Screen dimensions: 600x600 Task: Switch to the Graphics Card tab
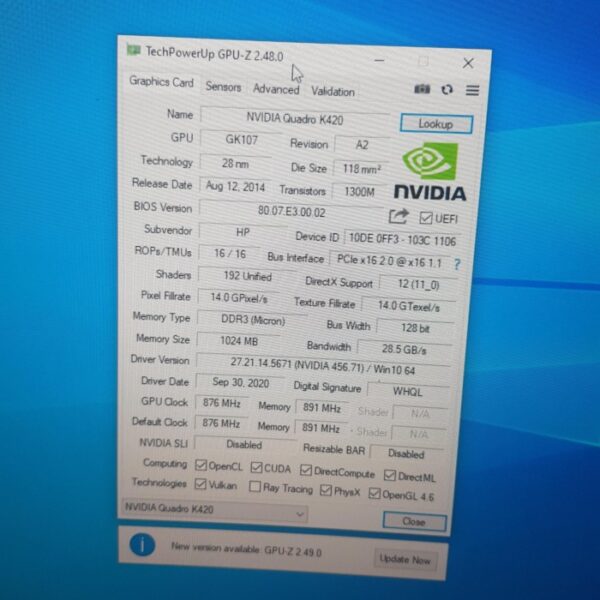coord(161,82)
